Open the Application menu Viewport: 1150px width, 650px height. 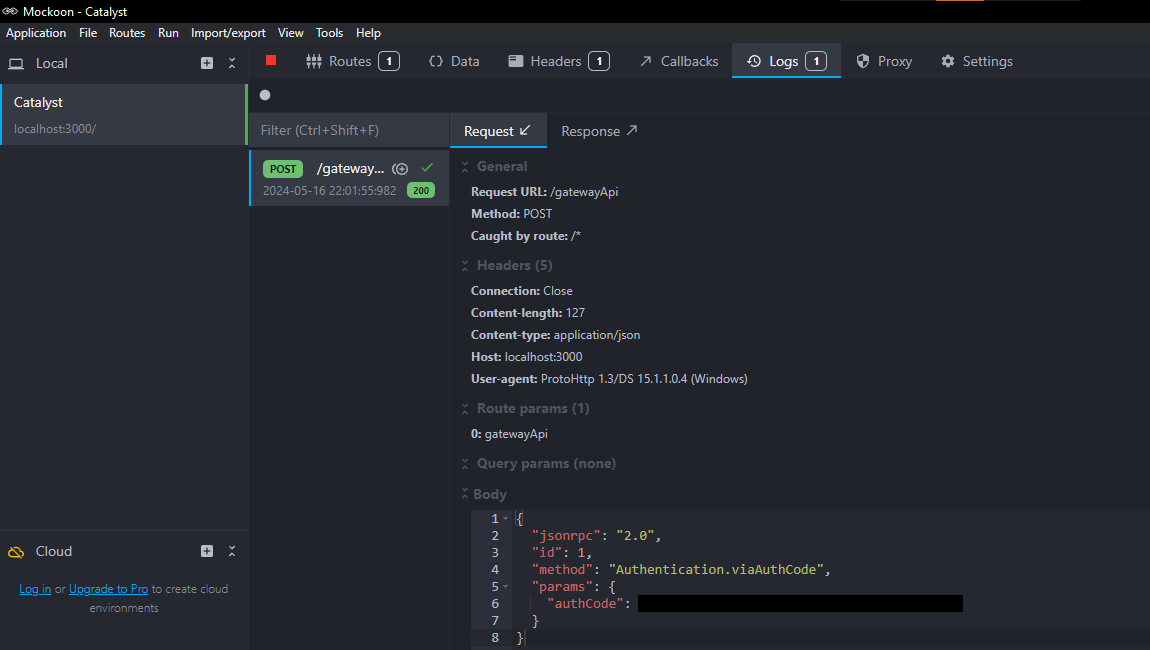tap(36, 33)
